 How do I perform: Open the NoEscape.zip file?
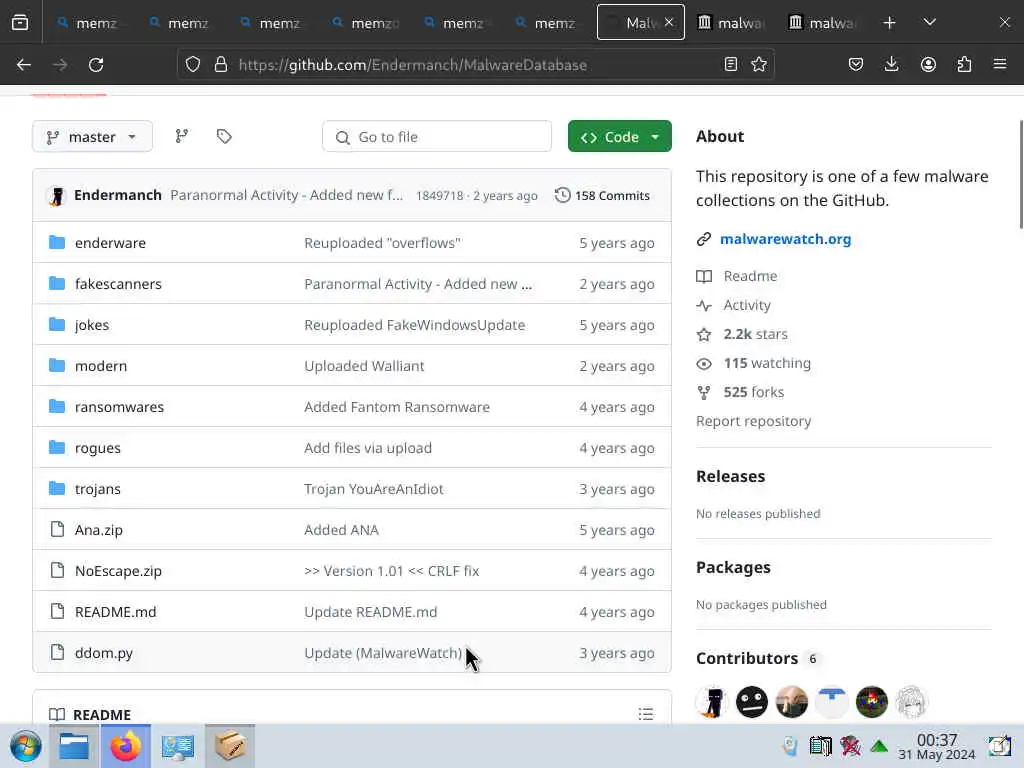(118, 571)
